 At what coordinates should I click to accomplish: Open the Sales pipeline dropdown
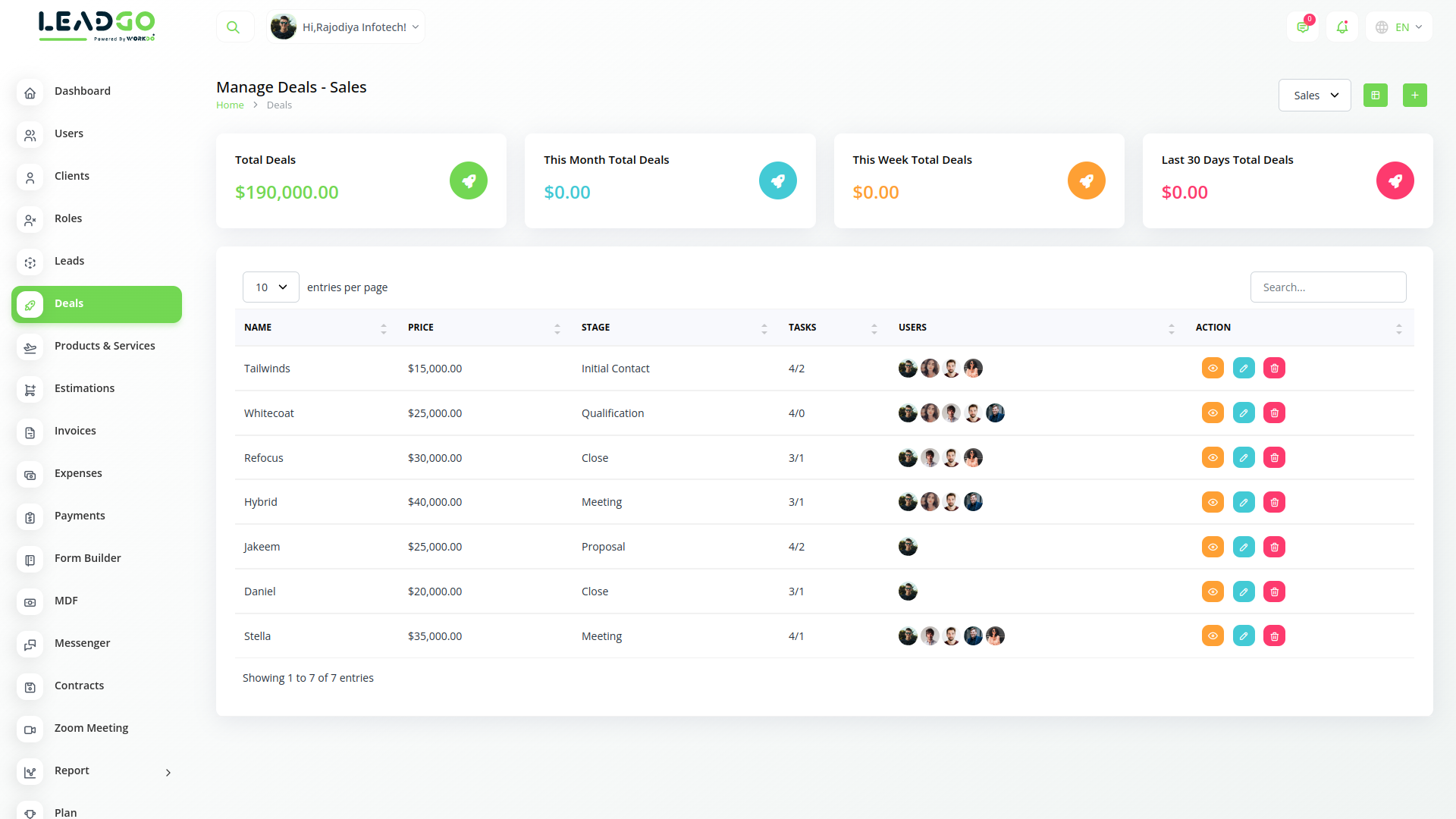(1314, 96)
